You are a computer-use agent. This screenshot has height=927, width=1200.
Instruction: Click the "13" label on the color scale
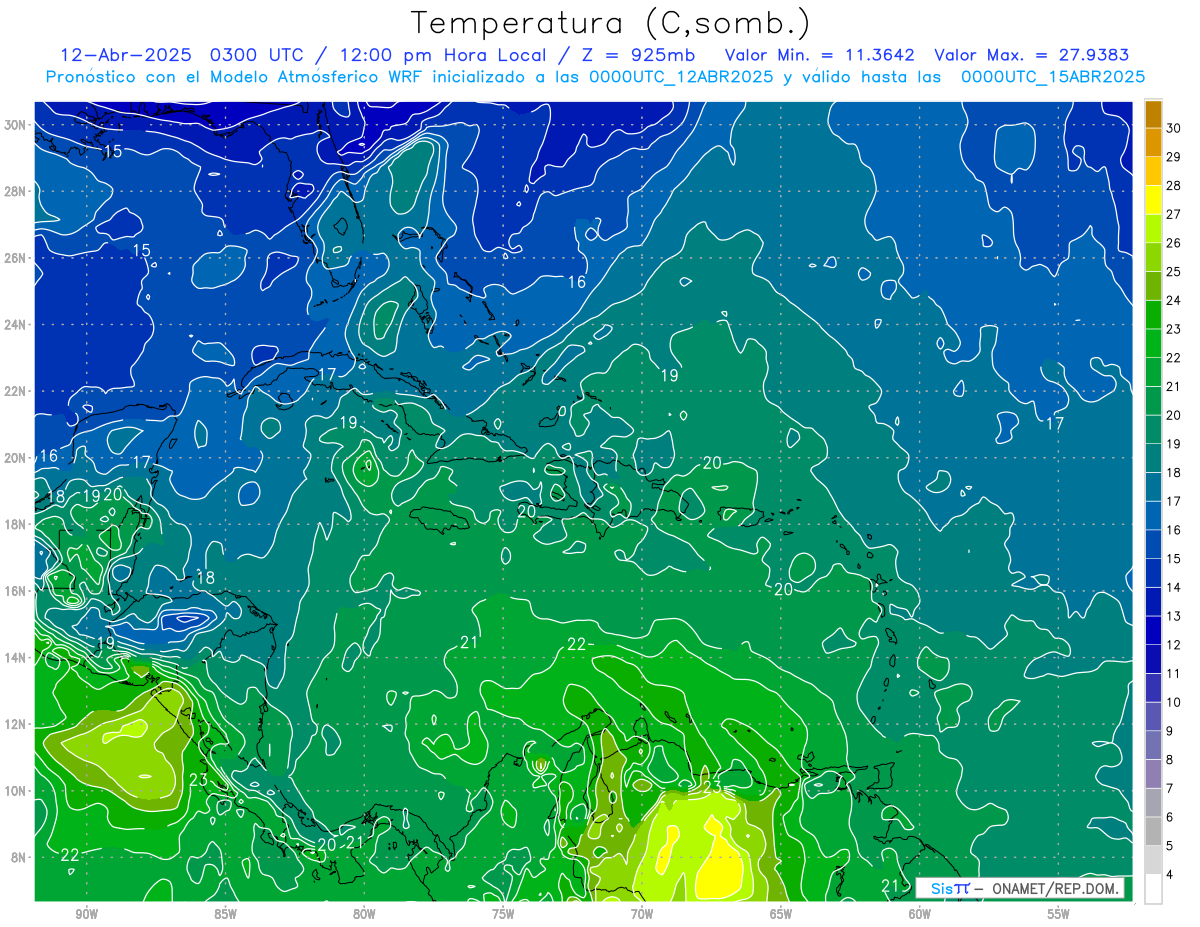(1174, 617)
